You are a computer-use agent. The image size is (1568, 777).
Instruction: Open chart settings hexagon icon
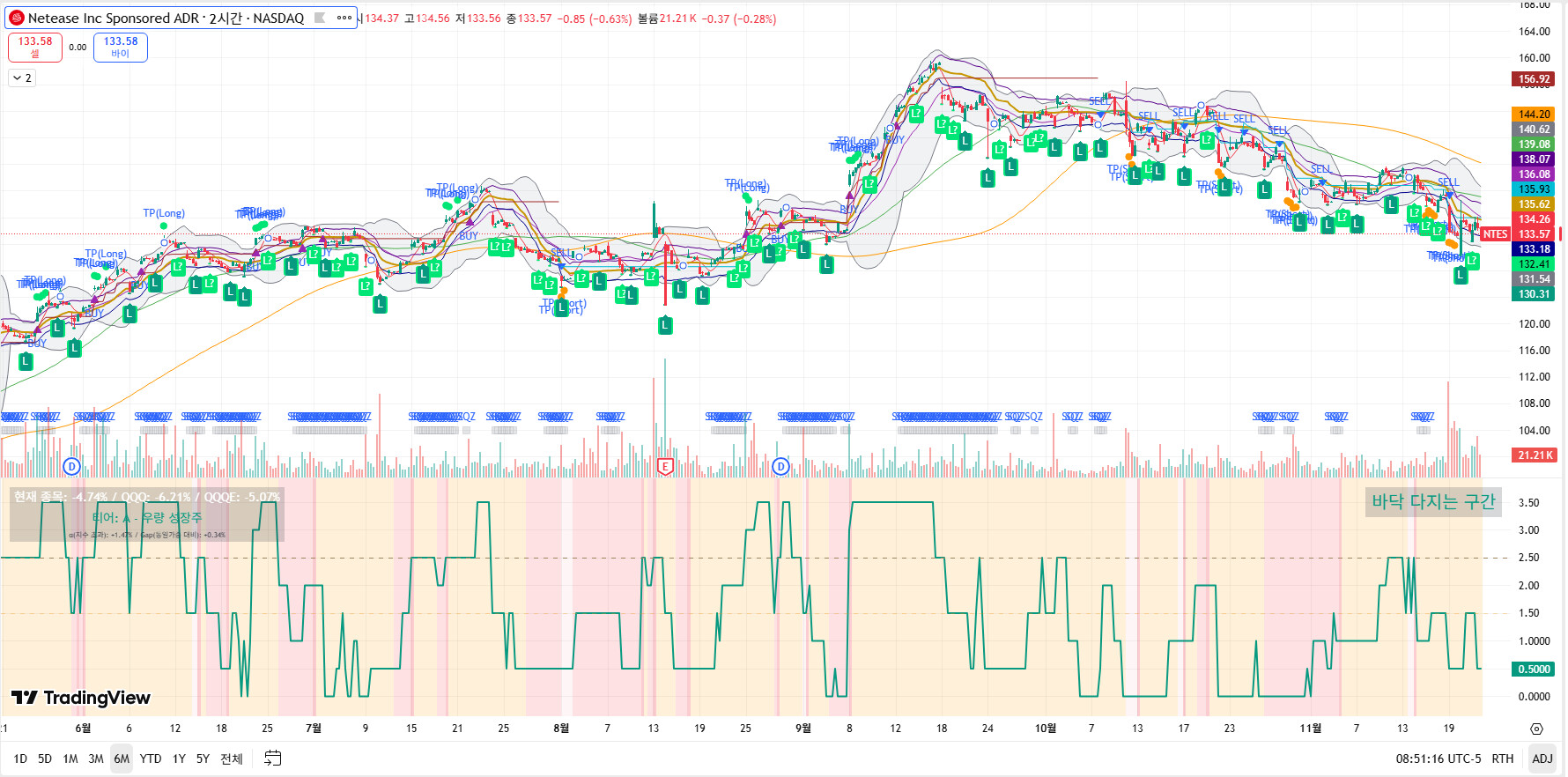point(1536,729)
